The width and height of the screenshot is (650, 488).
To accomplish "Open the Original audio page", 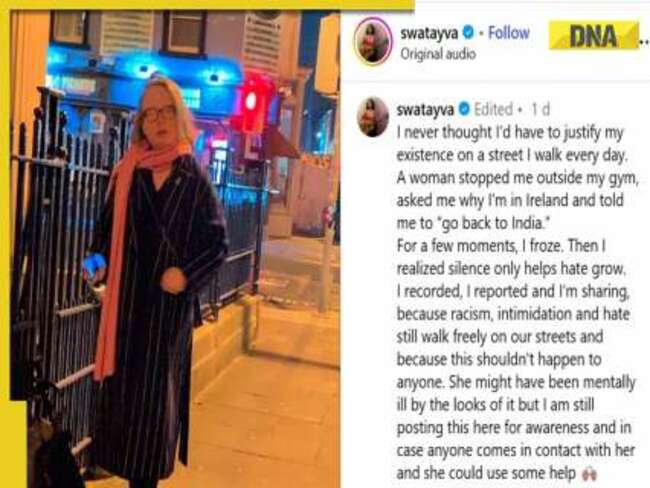I will pos(437,54).
